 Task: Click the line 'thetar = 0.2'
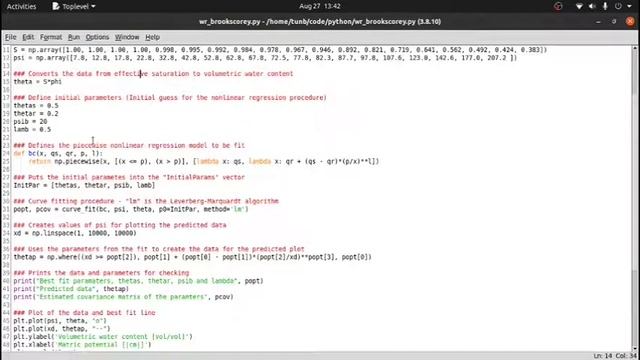point(36,113)
